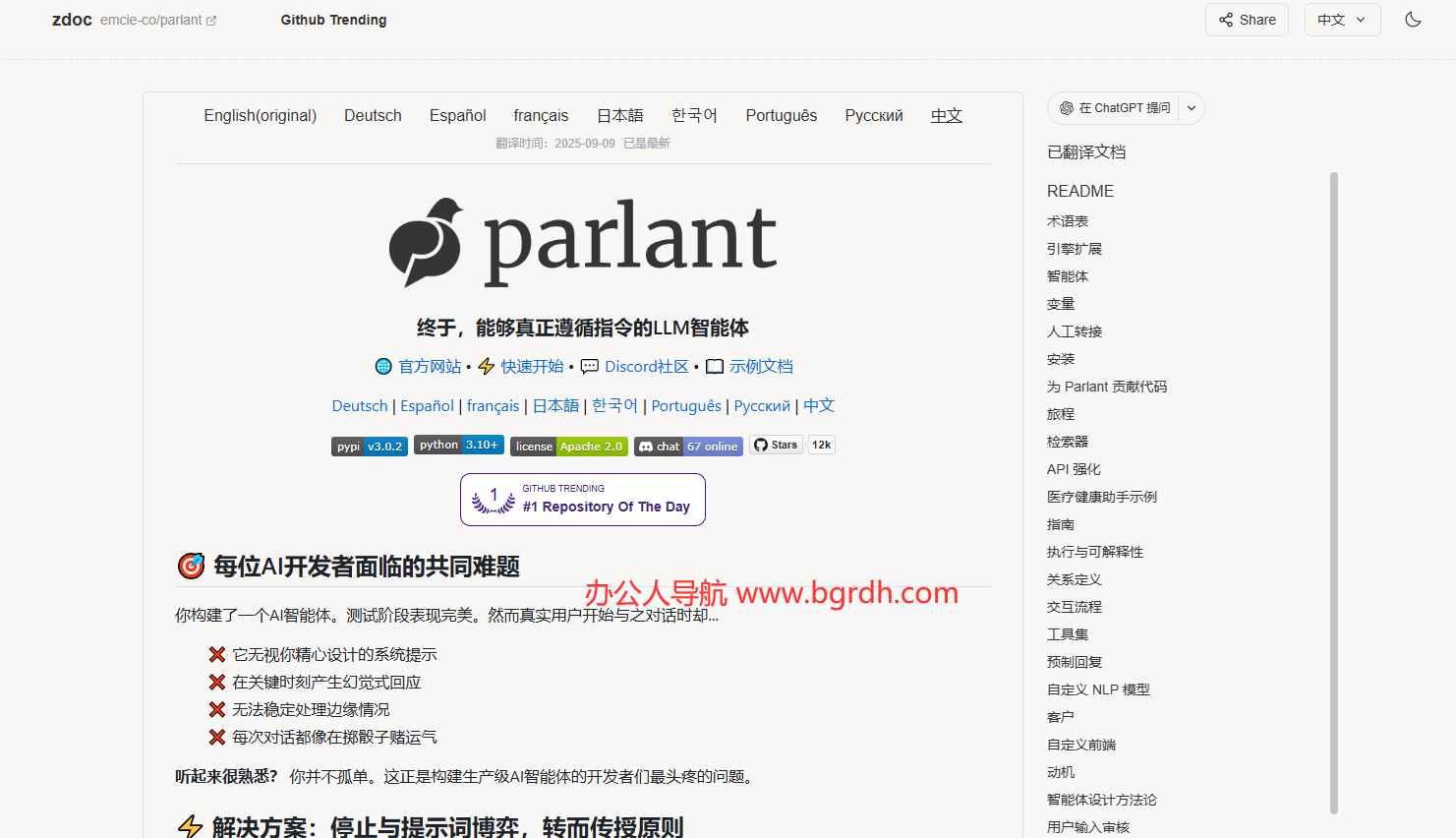Screen dimensions: 1456x838
Task: Click the globe icon before 官方网站
Action: [383, 366]
